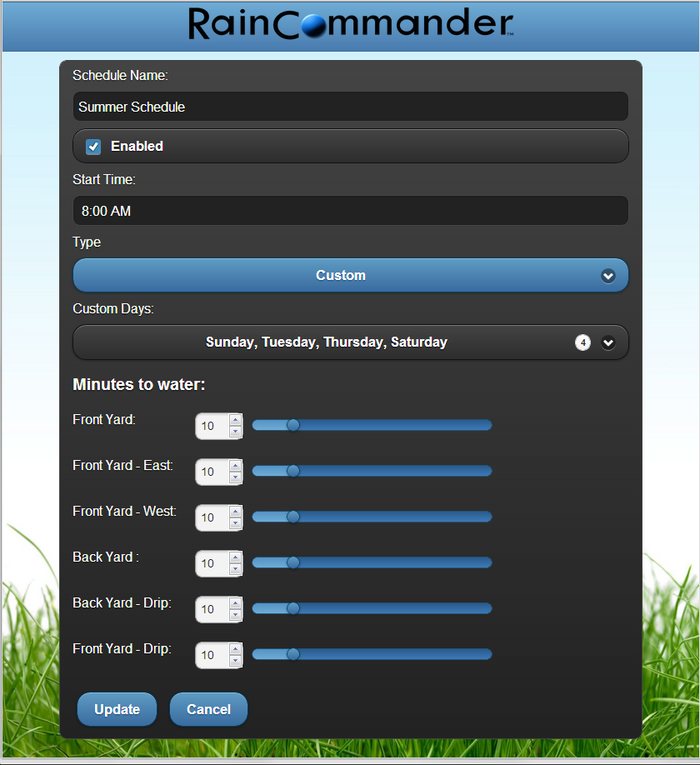Increase Front Yard minutes with up arrow
700x765 pixels.
coord(236,420)
